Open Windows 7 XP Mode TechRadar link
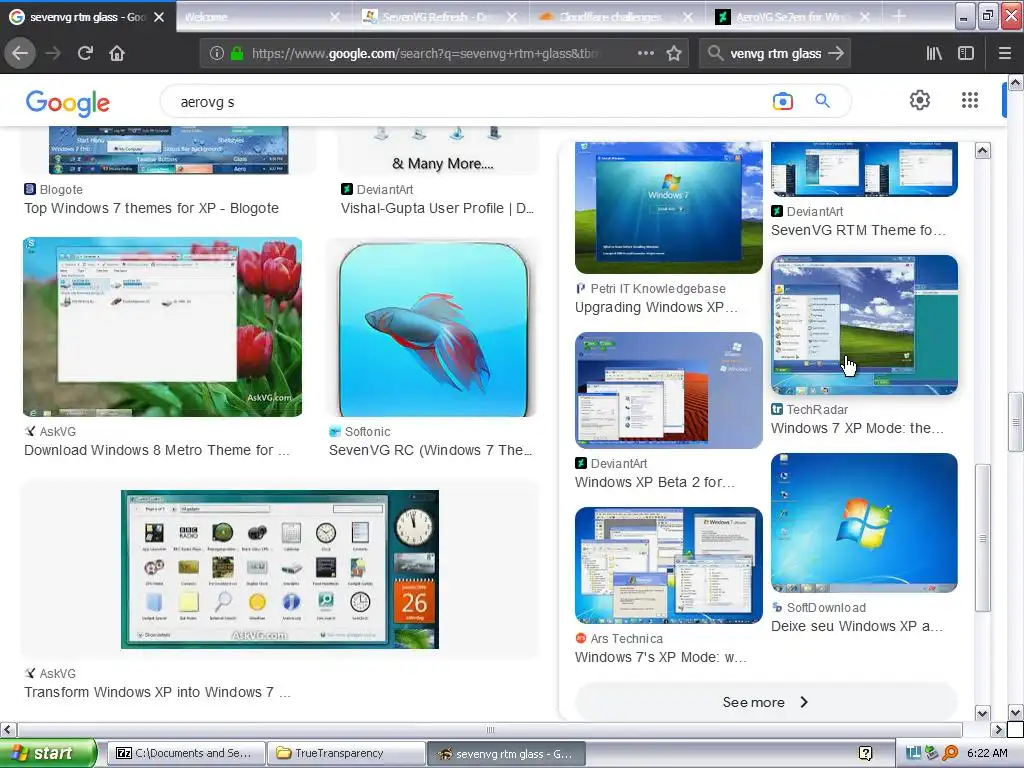 click(x=857, y=428)
